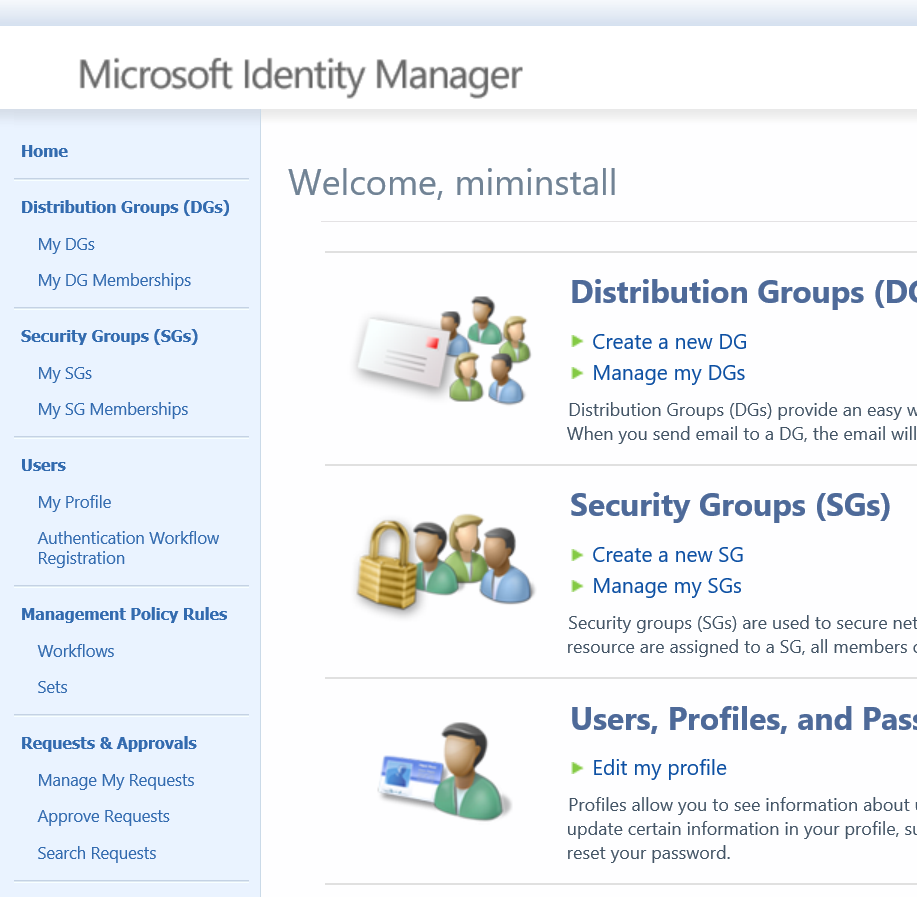
Task: Click the Distribution Groups main heading
Action: click(743, 292)
